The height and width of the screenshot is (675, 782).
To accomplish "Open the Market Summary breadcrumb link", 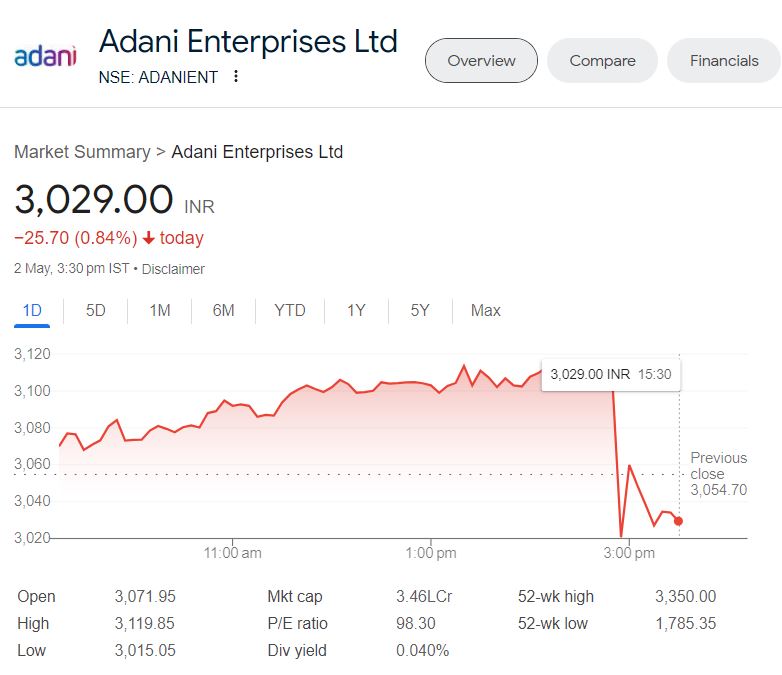I will click(82, 152).
